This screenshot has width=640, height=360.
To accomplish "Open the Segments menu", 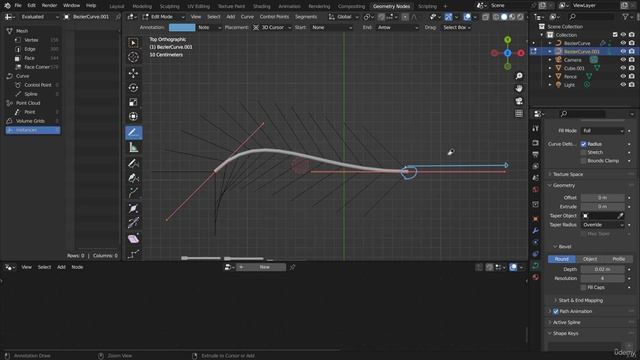I will 306,17.
